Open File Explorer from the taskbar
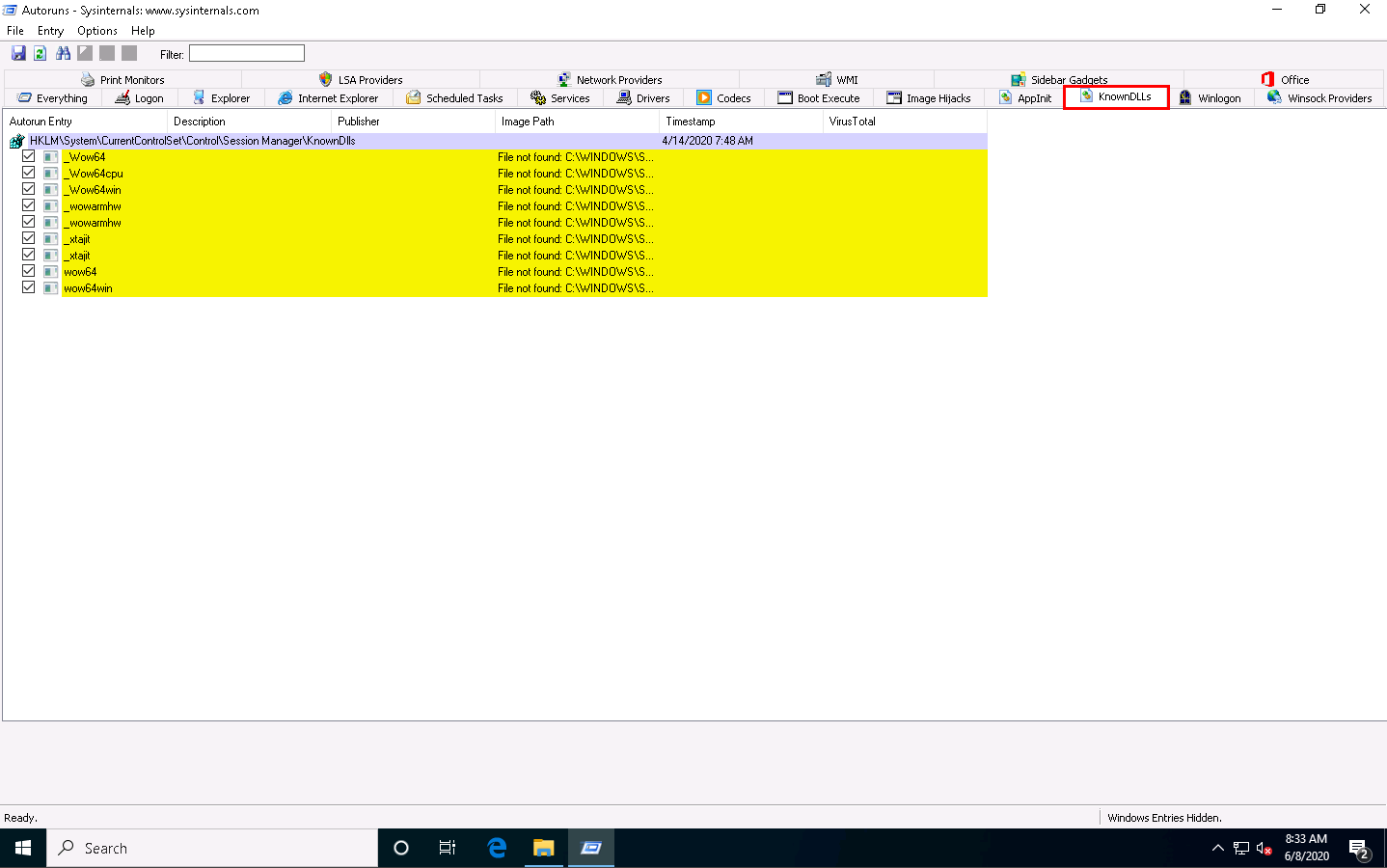Screen dimensions: 1387x868 click(544, 848)
